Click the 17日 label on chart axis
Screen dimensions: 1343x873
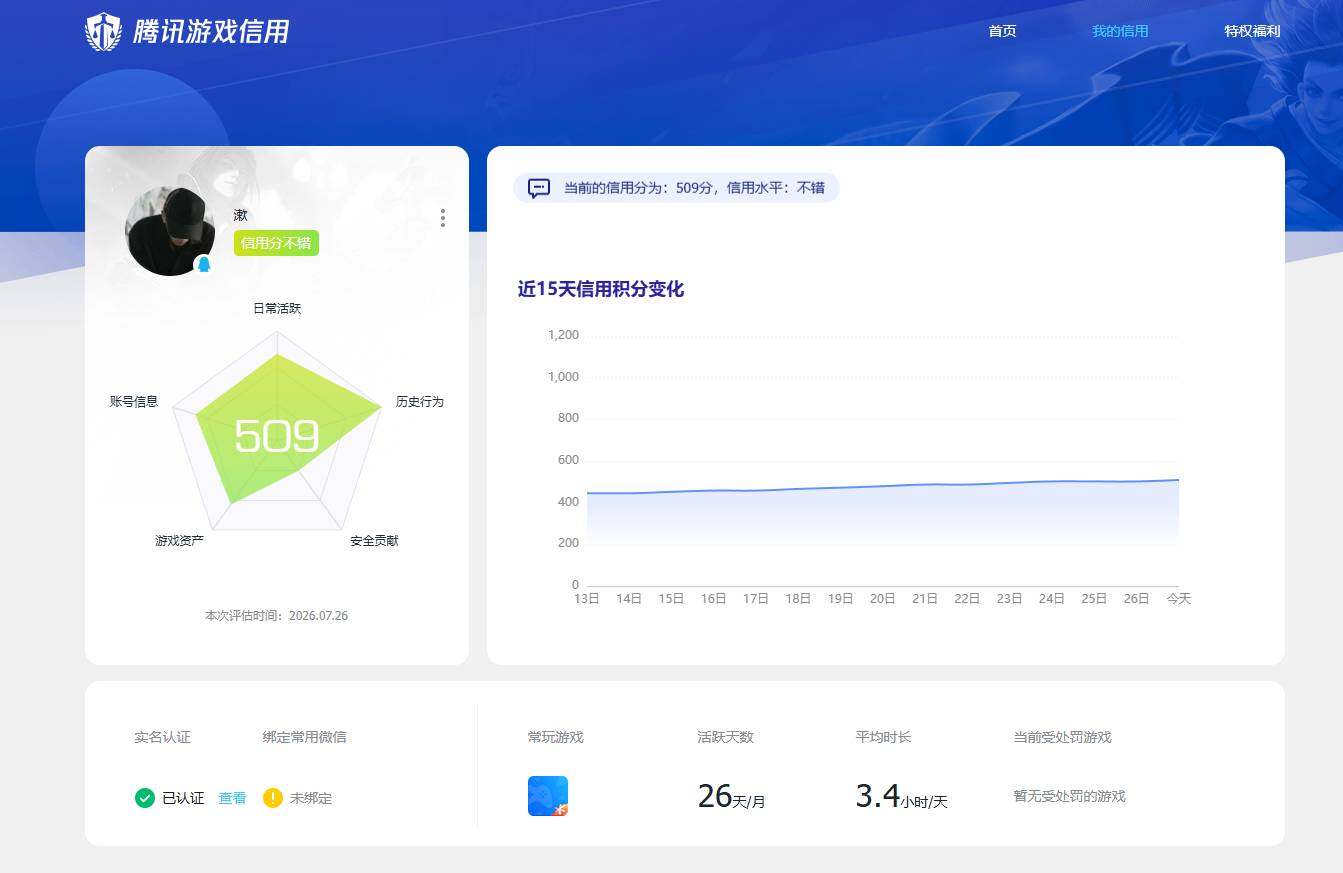click(756, 599)
